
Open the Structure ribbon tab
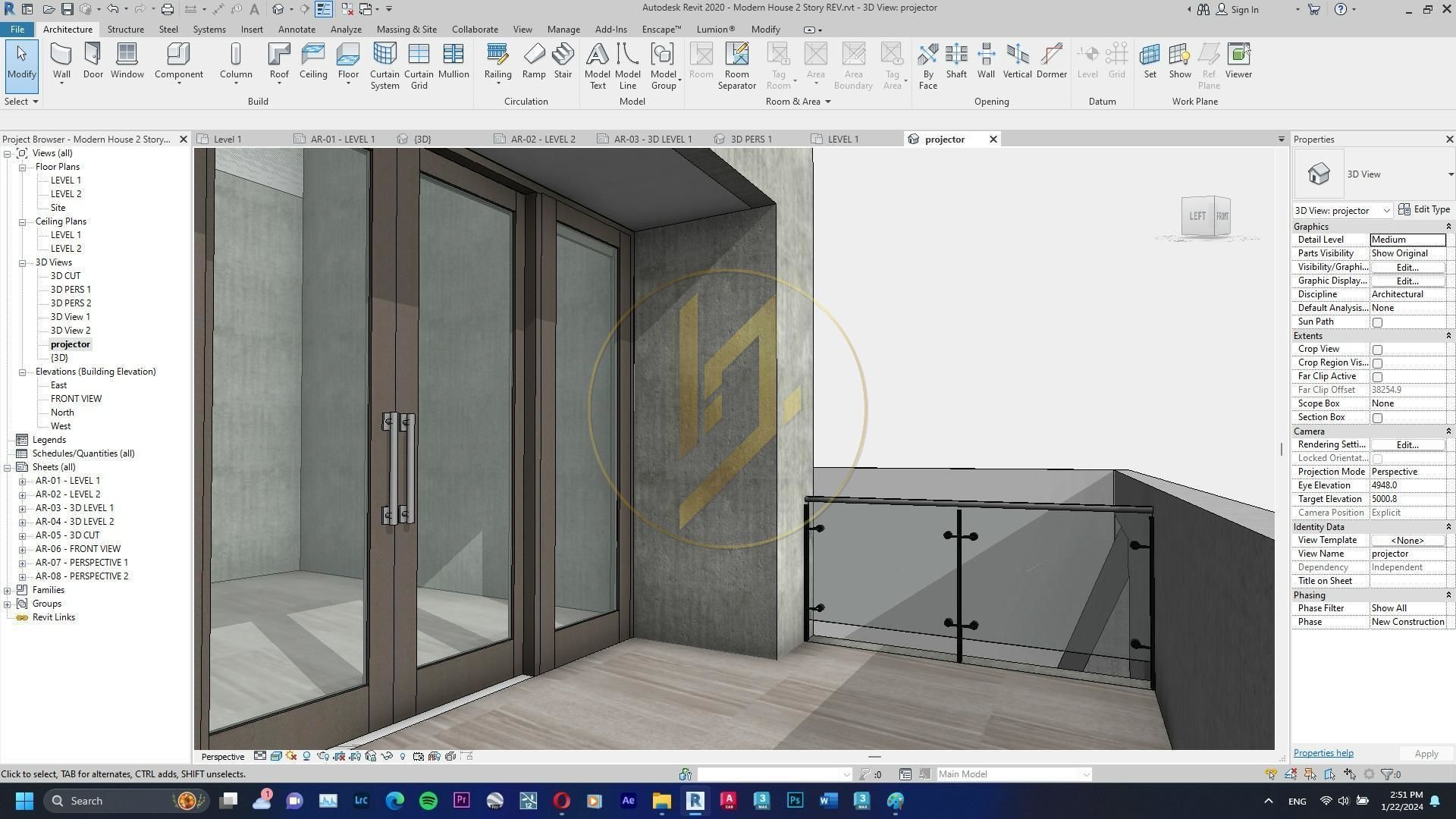[x=125, y=30]
